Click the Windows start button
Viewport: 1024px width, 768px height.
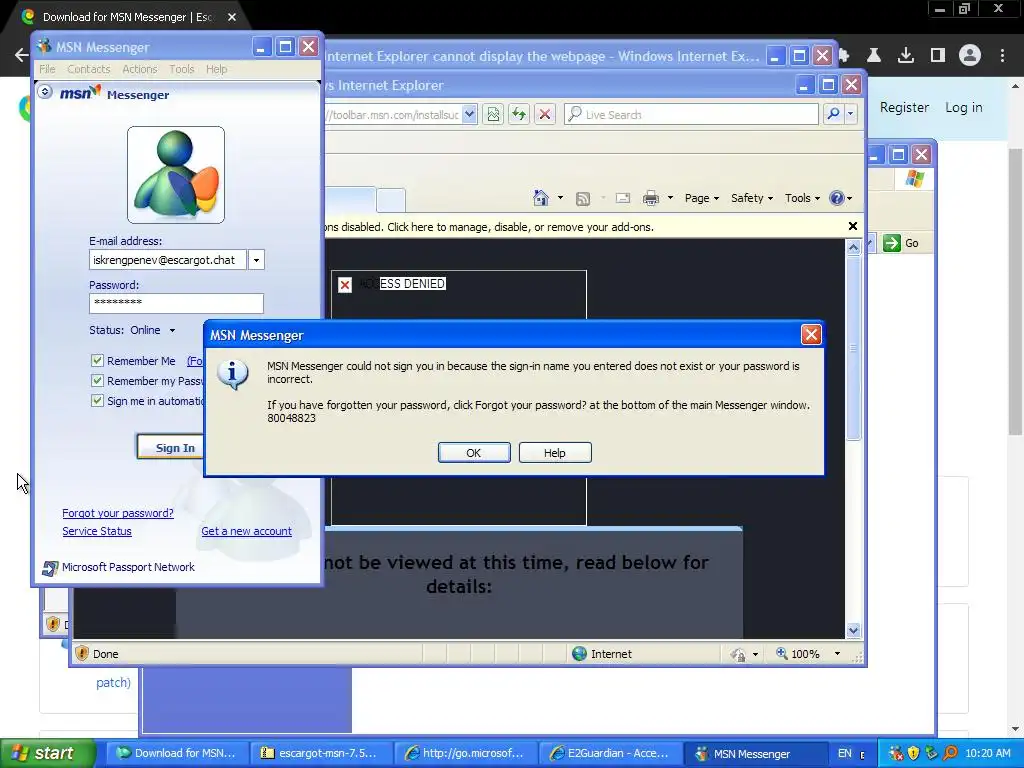point(48,753)
